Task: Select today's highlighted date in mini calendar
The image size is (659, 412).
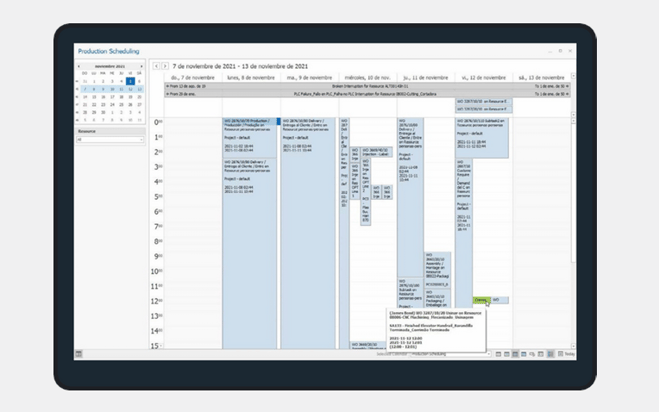Action: click(x=129, y=82)
